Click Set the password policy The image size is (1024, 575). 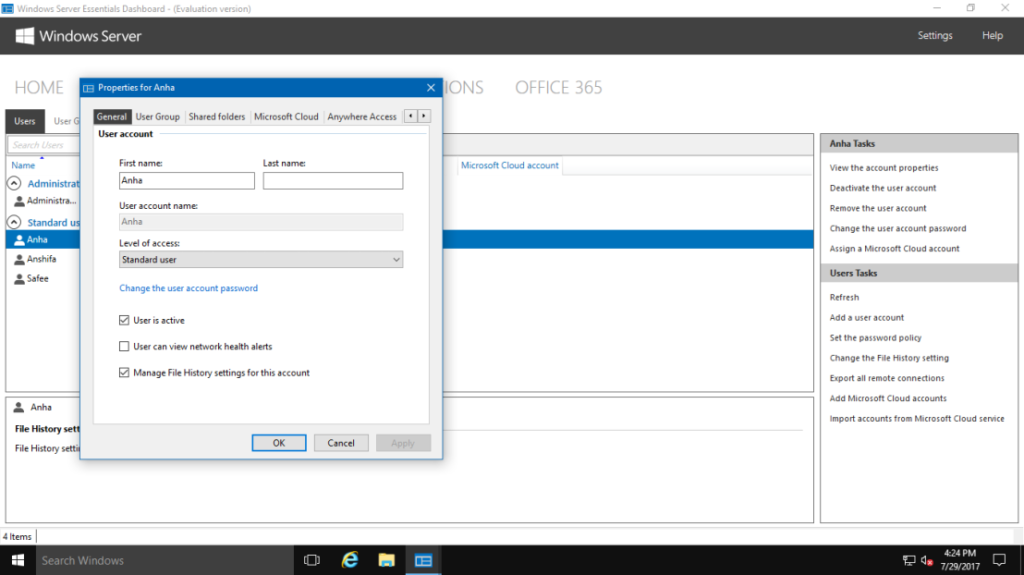(875, 338)
